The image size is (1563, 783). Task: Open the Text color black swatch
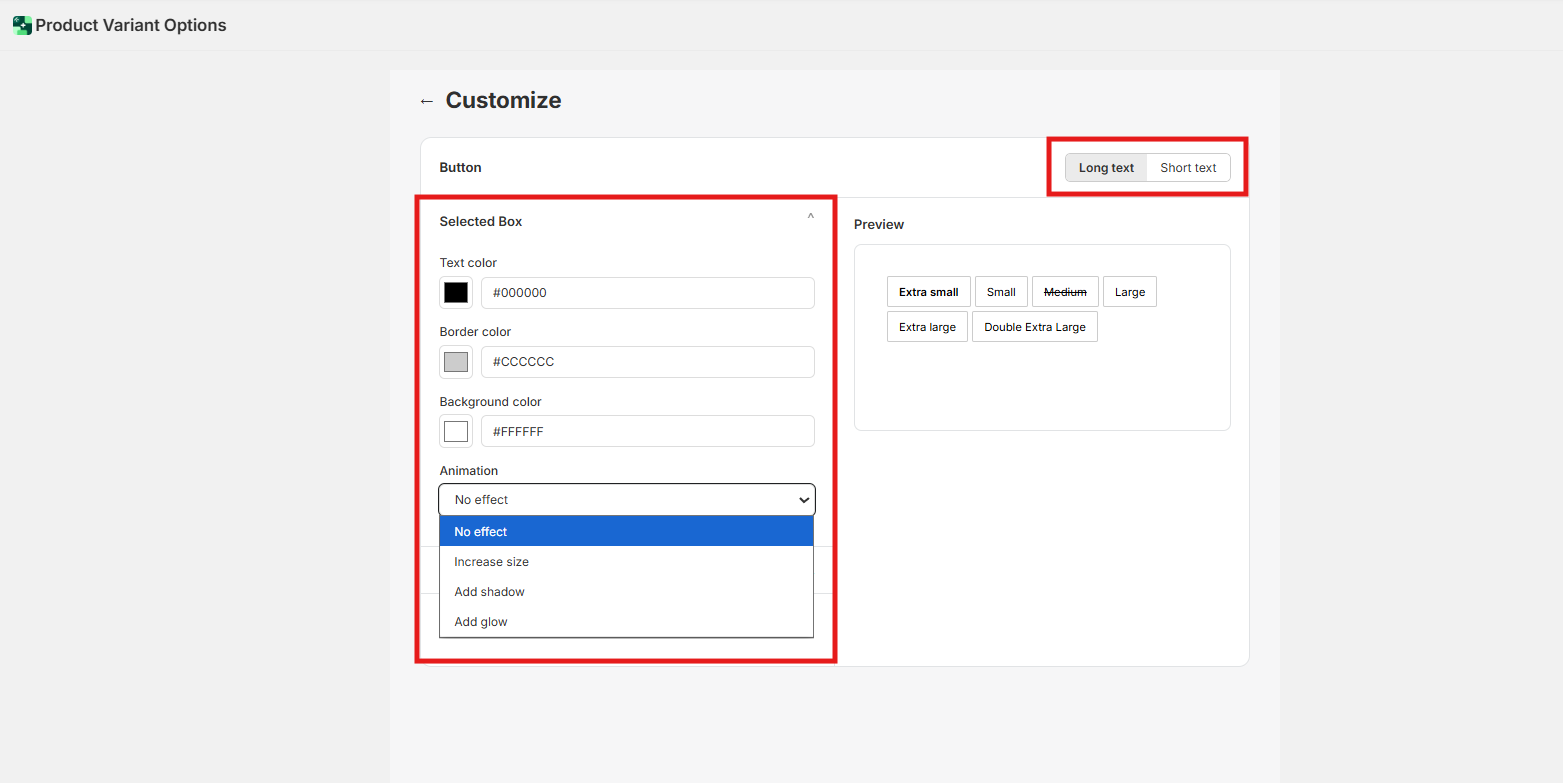456,293
